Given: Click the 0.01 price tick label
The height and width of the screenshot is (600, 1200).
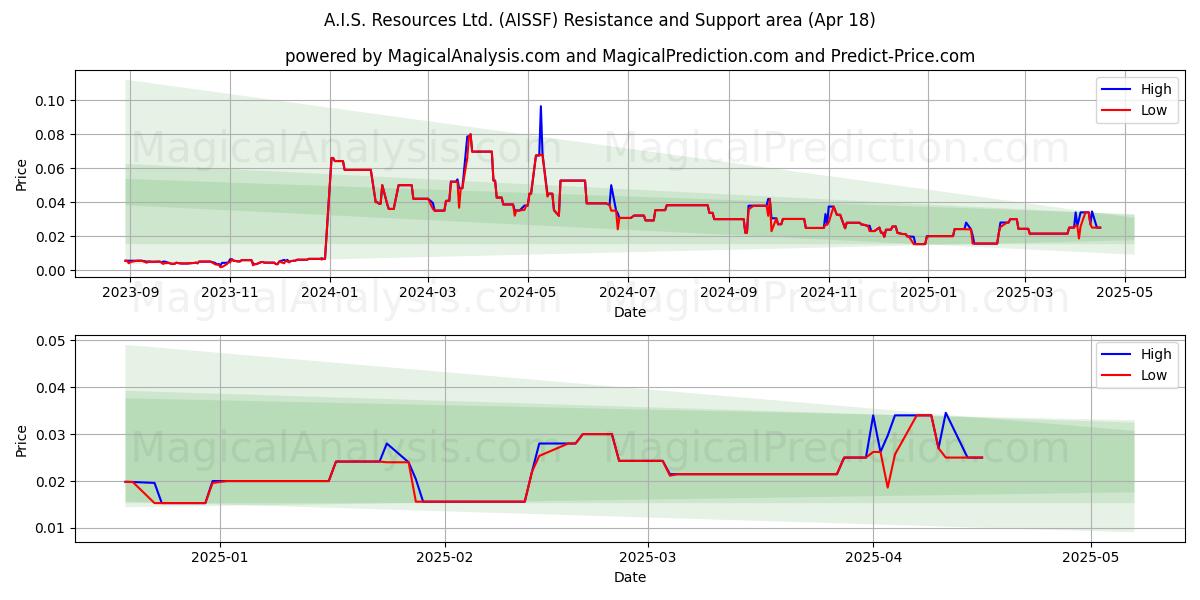Looking at the screenshot, I should coord(50,529).
